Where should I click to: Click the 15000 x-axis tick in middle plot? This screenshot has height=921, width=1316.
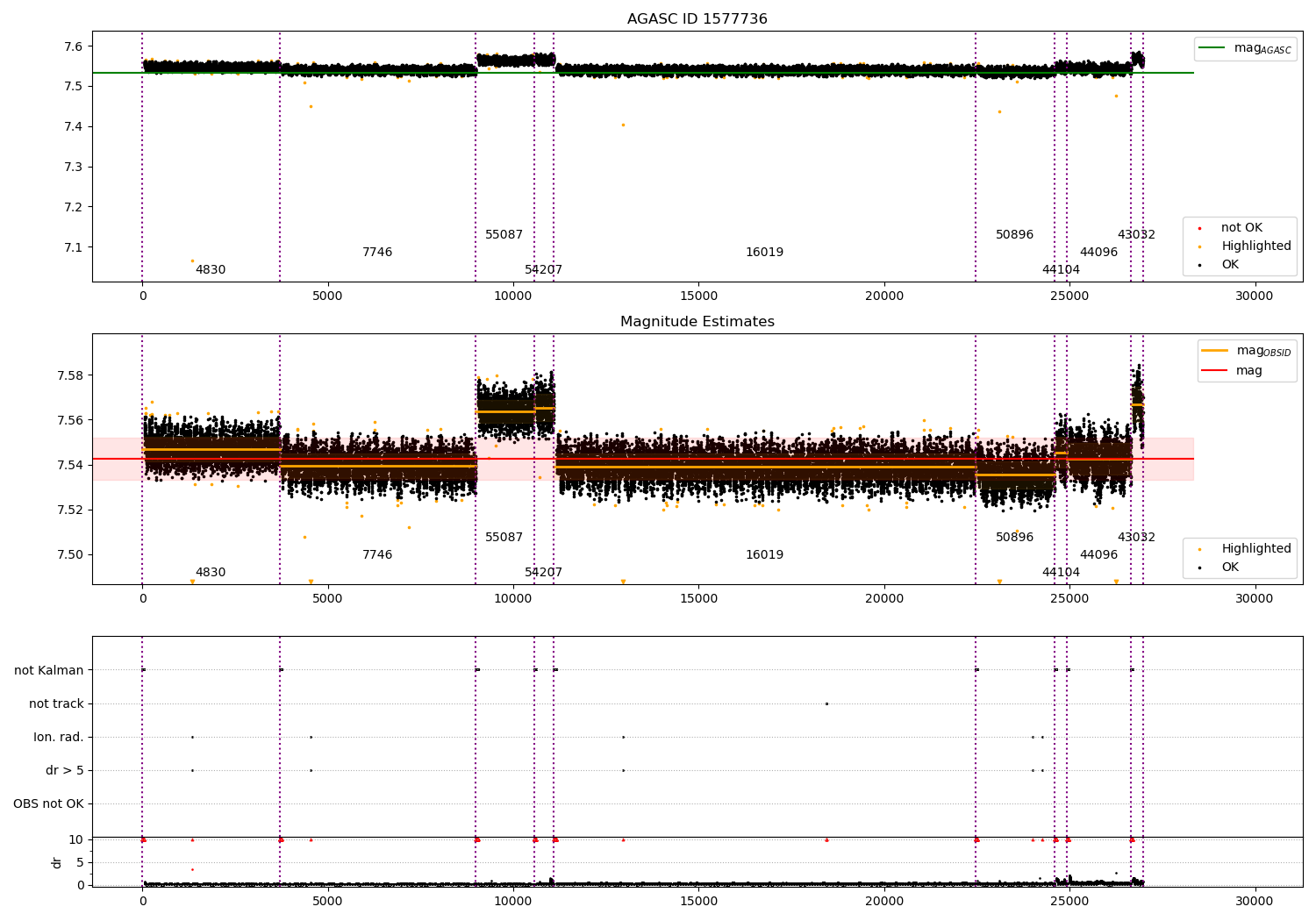click(x=698, y=599)
